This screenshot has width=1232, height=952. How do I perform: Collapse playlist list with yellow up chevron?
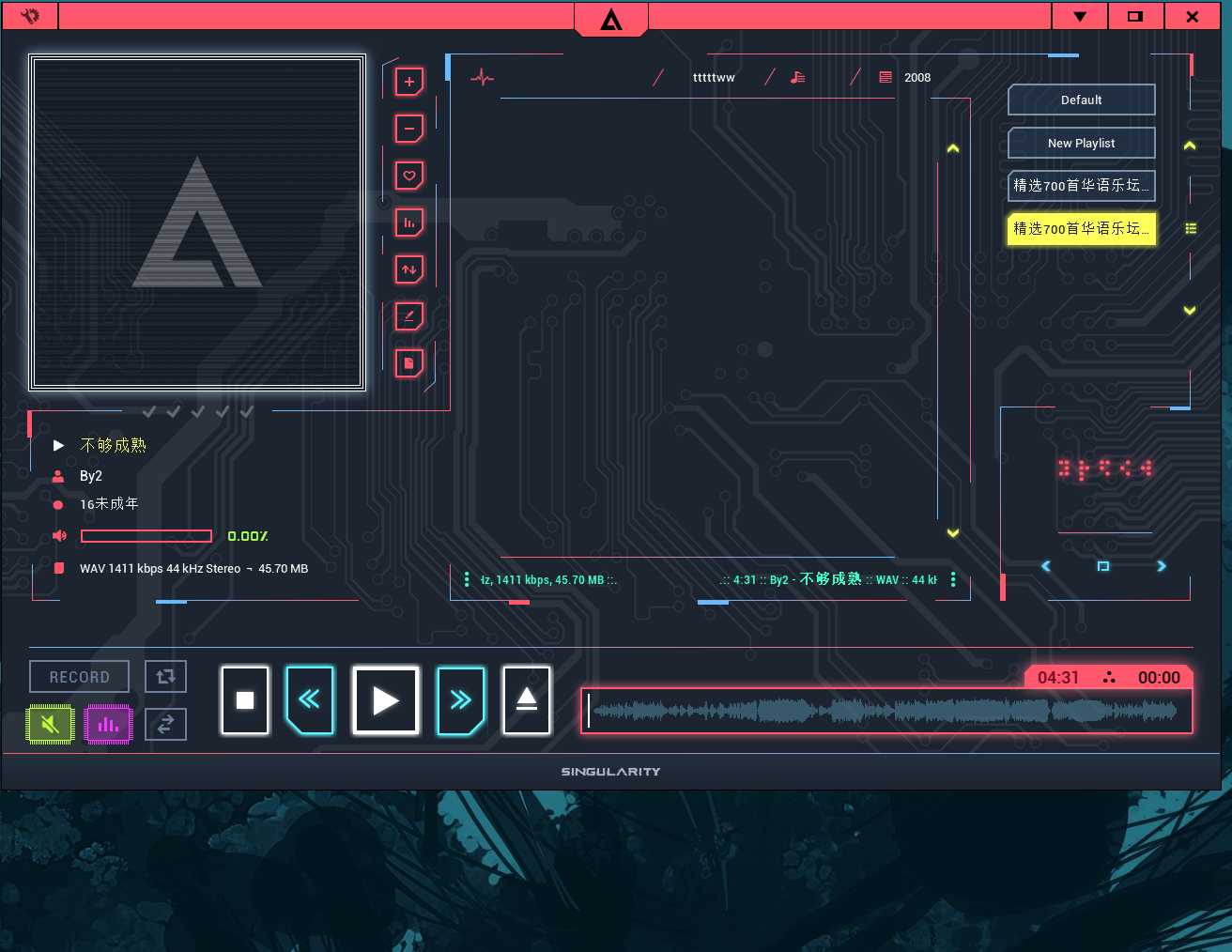[x=1190, y=146]
